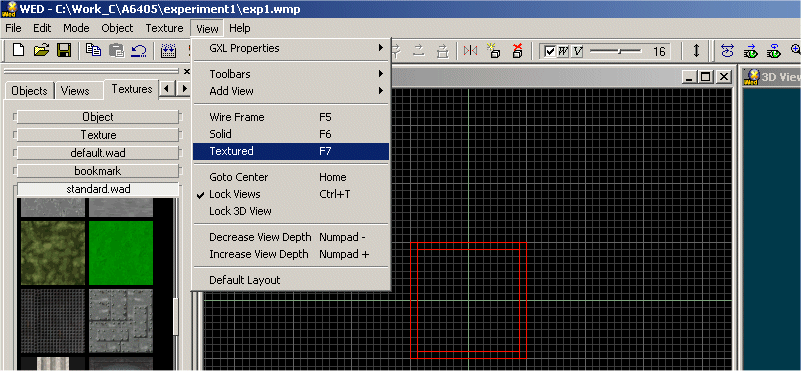Image resolution: width=801 pixels, height=371 pixels.
Task: Select the dark metal grate texture
Action: [53, 321]
